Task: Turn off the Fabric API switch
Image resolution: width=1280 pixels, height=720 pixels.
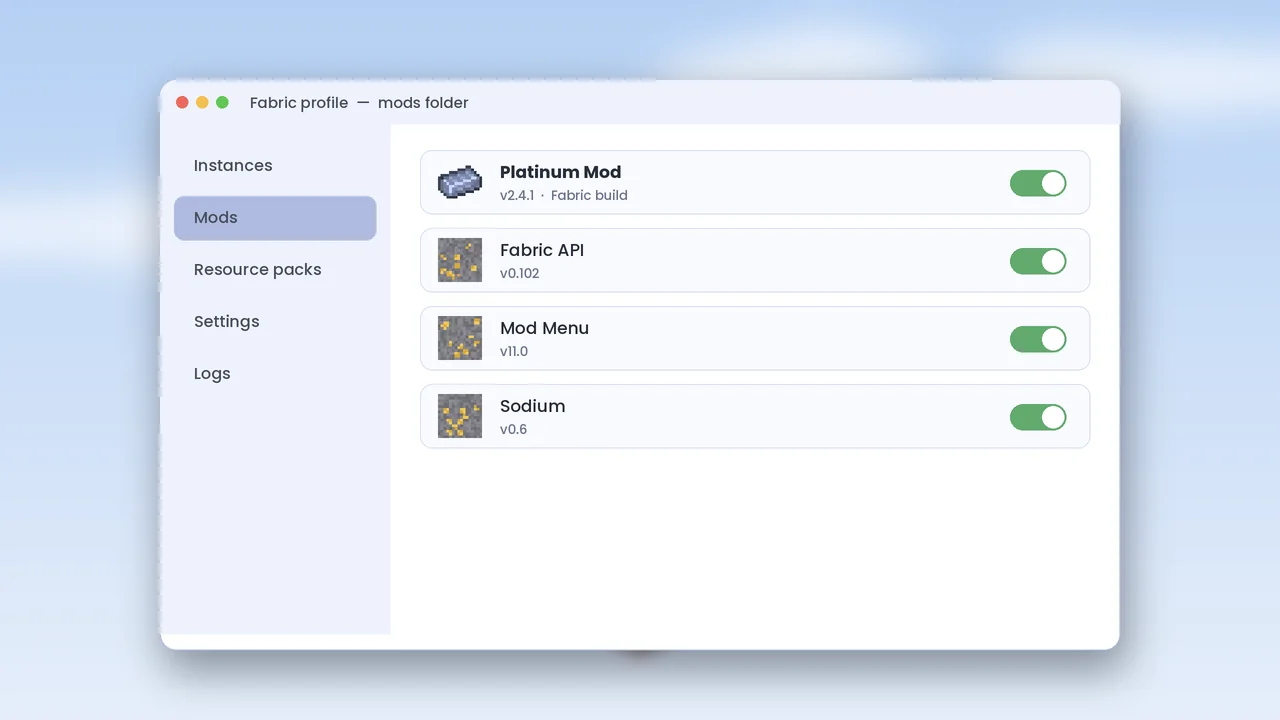Action: coord(1038,261)
